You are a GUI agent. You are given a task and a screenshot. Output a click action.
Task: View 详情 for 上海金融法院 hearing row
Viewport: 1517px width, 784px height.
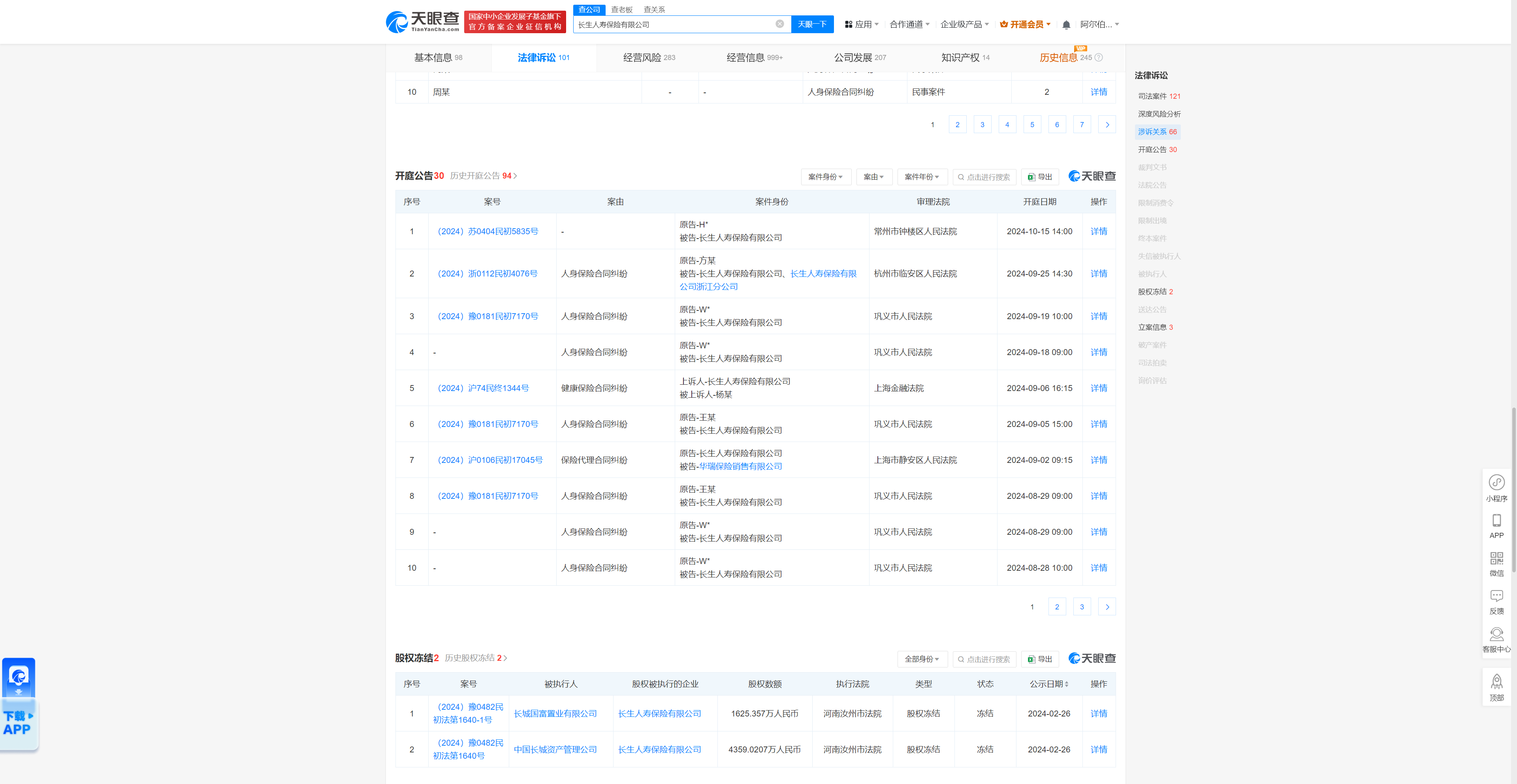point(1098,388)
